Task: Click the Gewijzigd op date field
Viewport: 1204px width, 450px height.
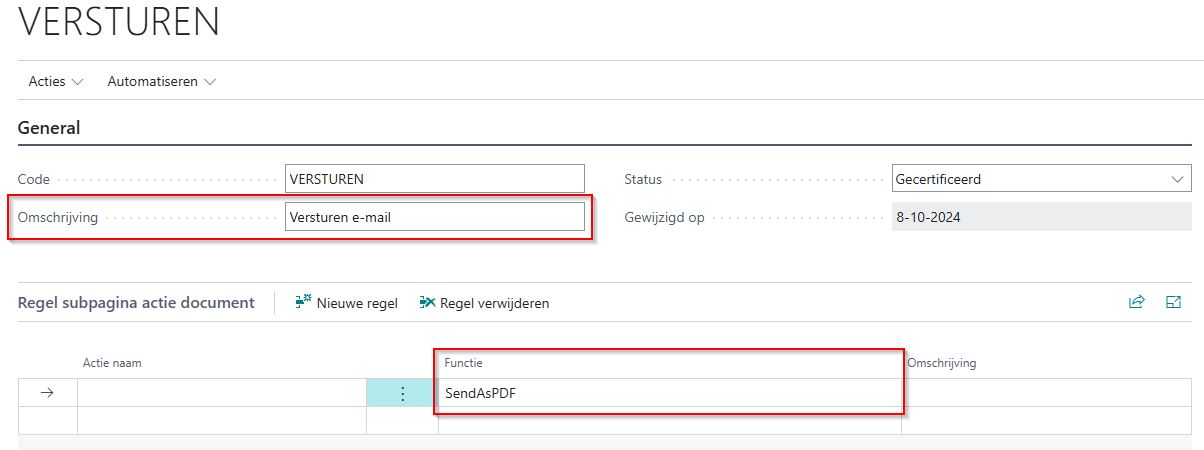Action: click(1041, 217)
